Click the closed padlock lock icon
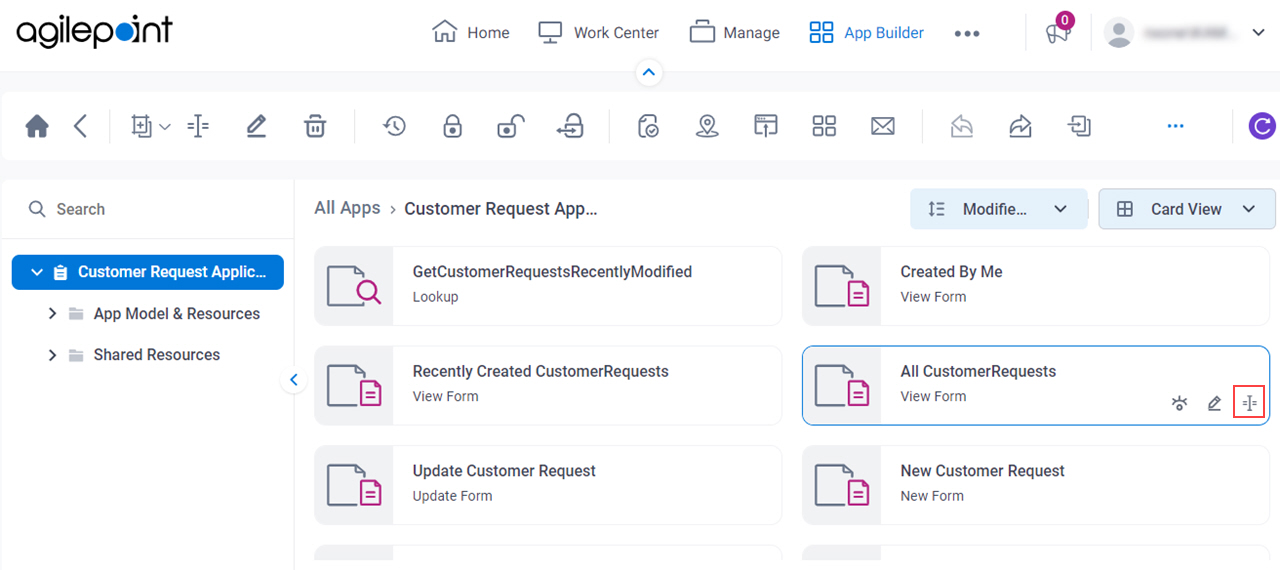1280x570 pixels. [x=453, y=126]
